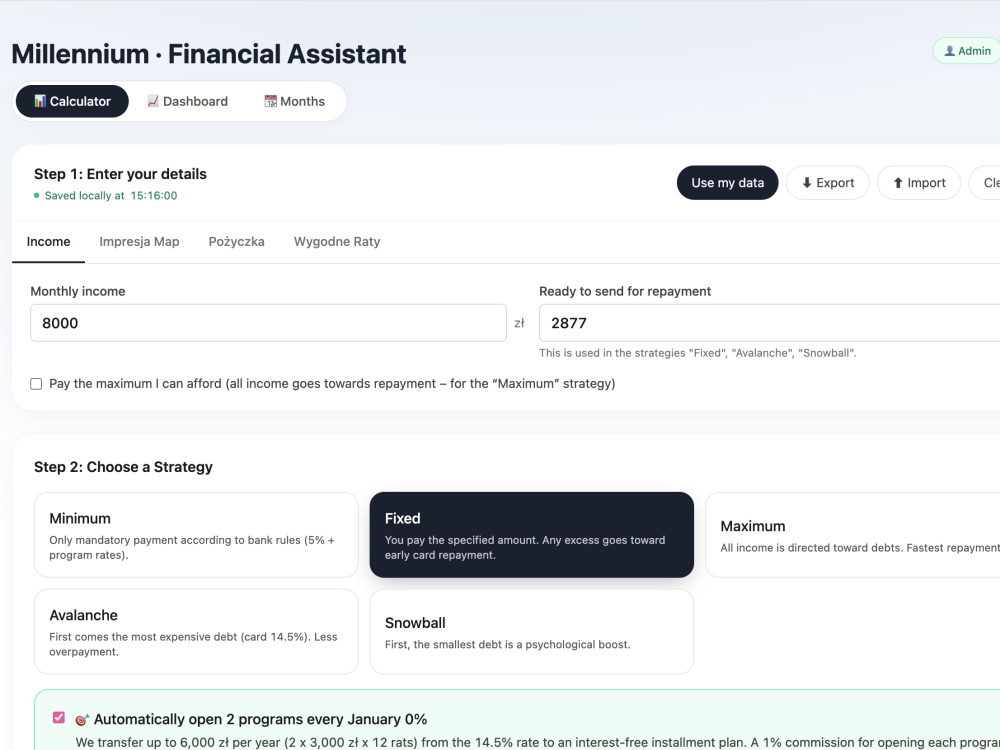Switch to the Dashboard view

tap(187, 101)
